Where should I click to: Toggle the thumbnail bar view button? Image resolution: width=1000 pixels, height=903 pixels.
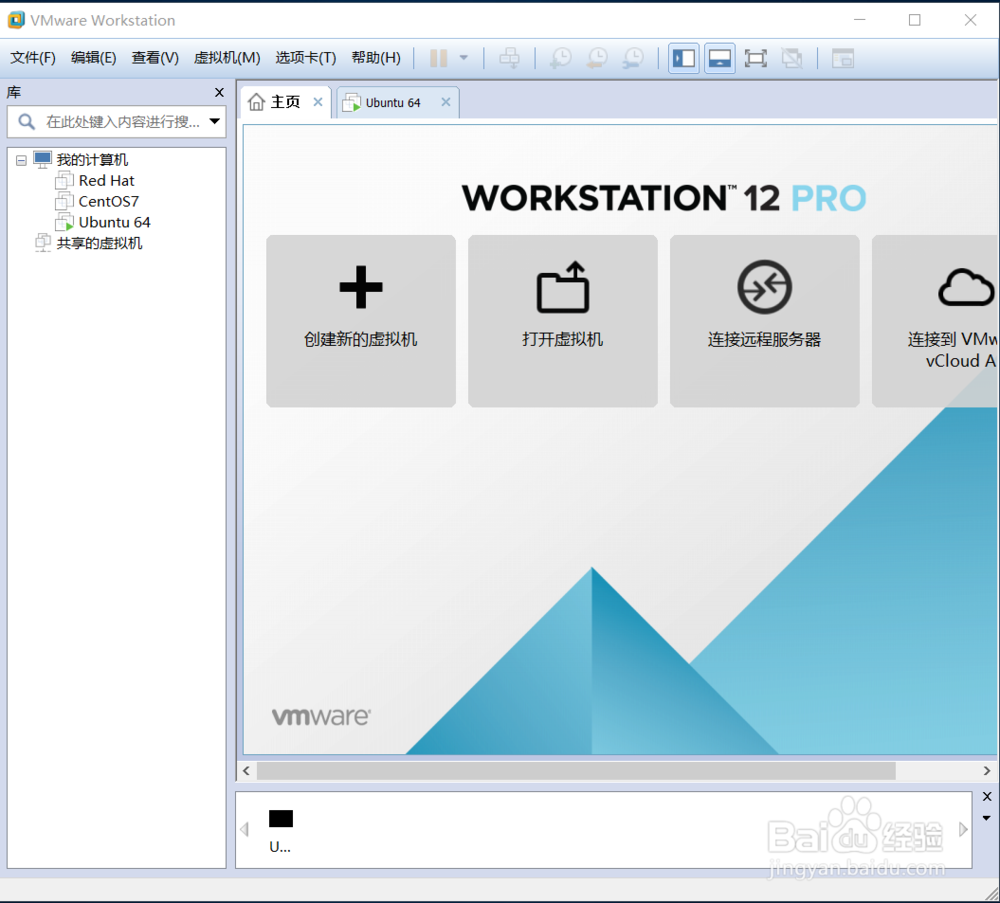click(x=719, y=59)
